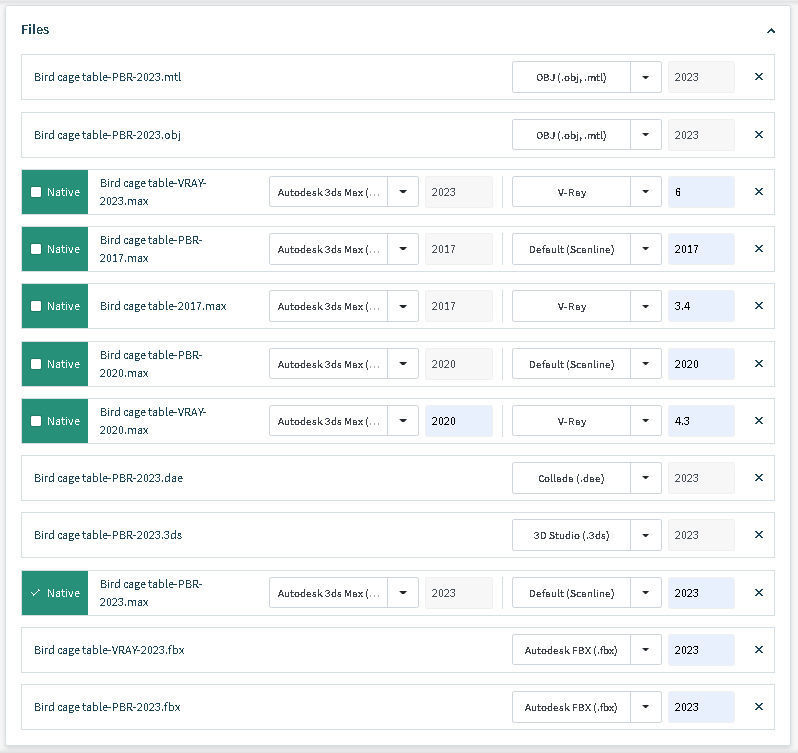Screen dimensions: 798x753
Task: Remove Bird cage table-PBR-2023.mtl file
Action: click(x=758, y=77)
